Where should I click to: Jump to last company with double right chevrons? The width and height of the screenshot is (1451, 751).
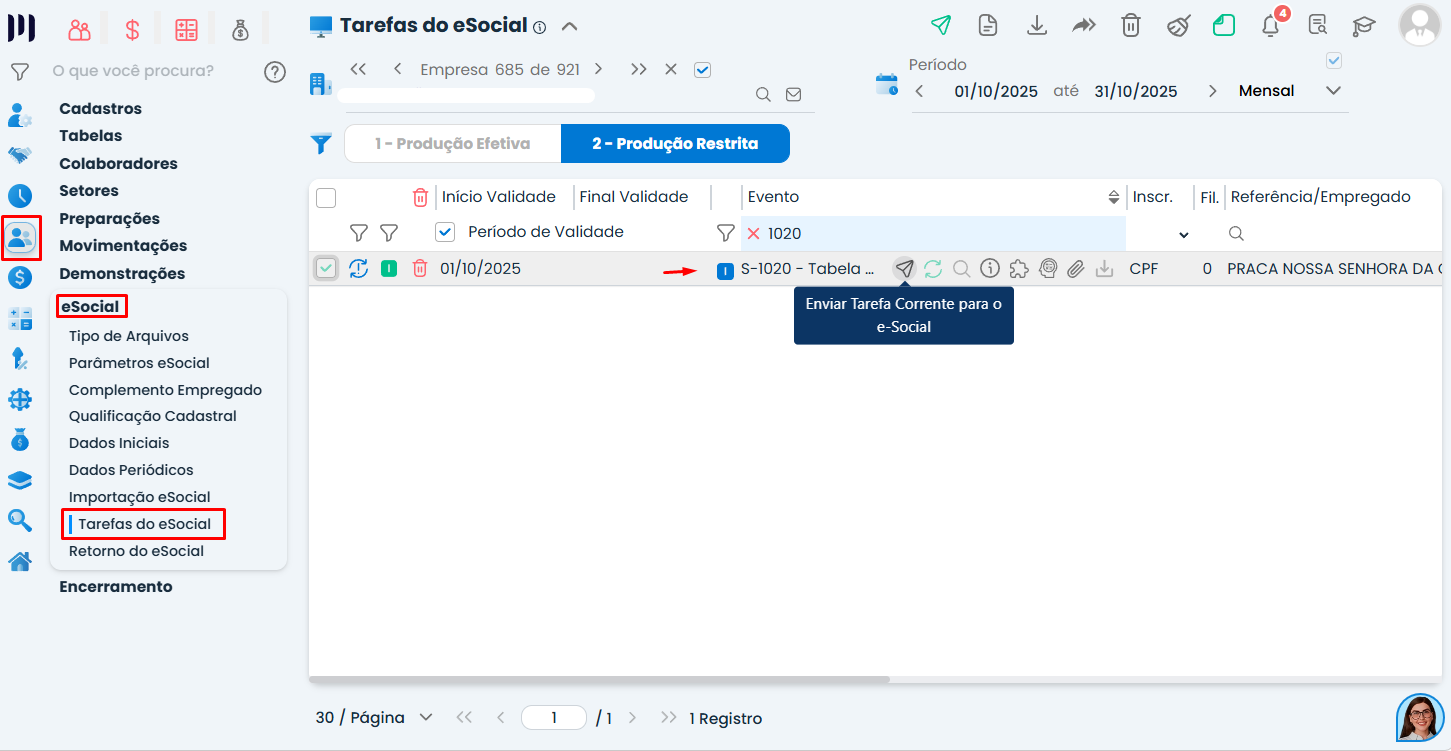click(x=639, y=69)
